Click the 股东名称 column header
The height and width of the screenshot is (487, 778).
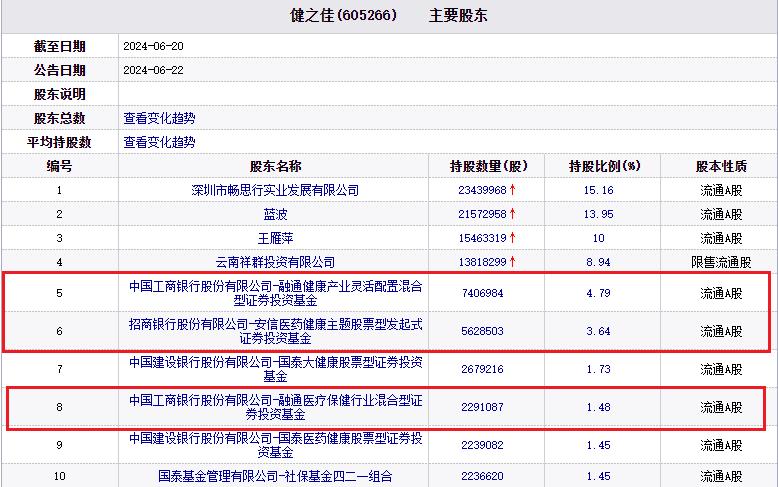click(x=275, y=166)
